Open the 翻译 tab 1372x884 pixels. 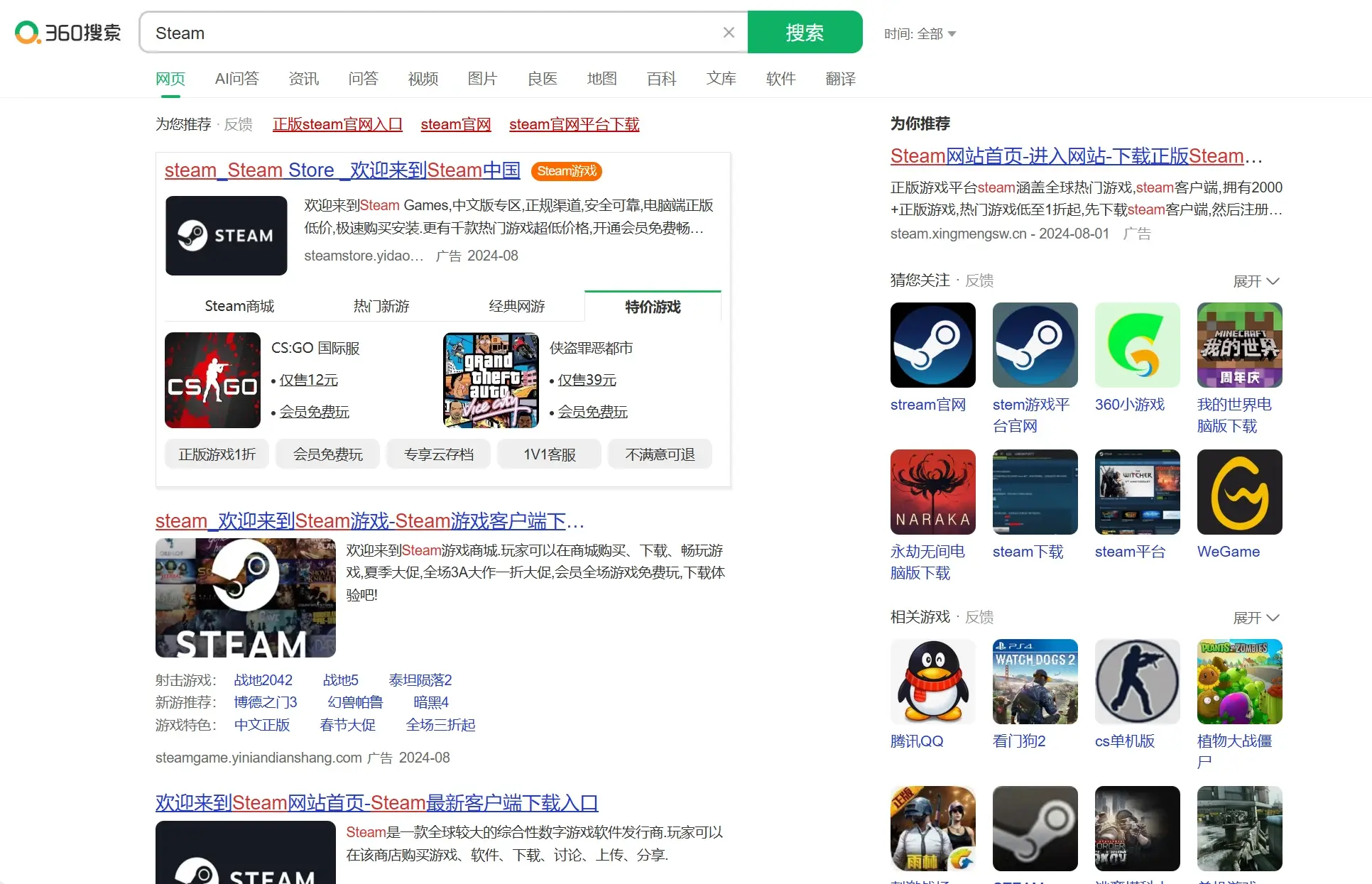841,78
